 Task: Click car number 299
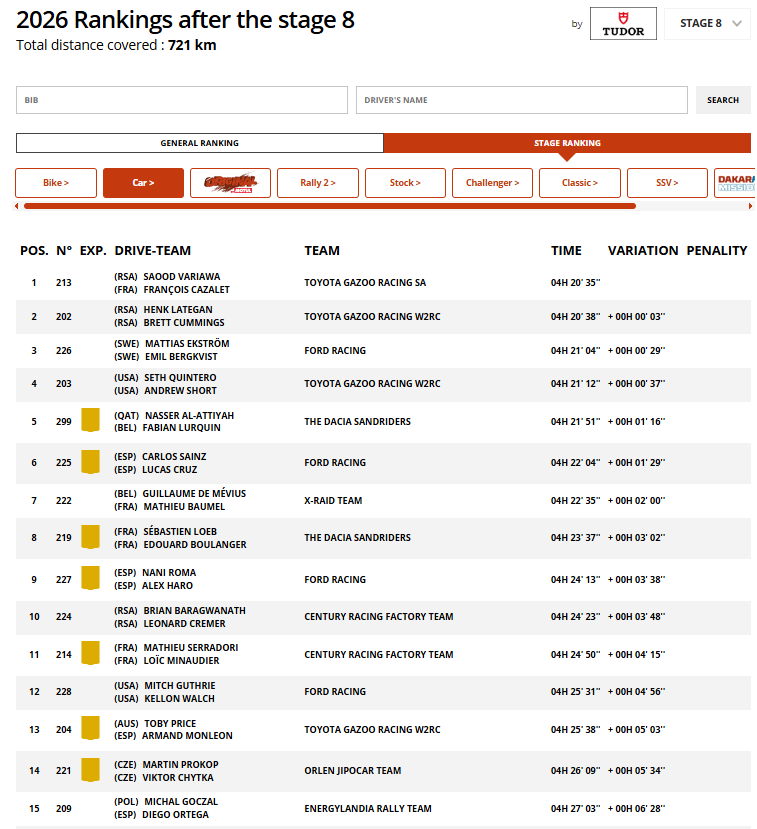tap(63, 421)
